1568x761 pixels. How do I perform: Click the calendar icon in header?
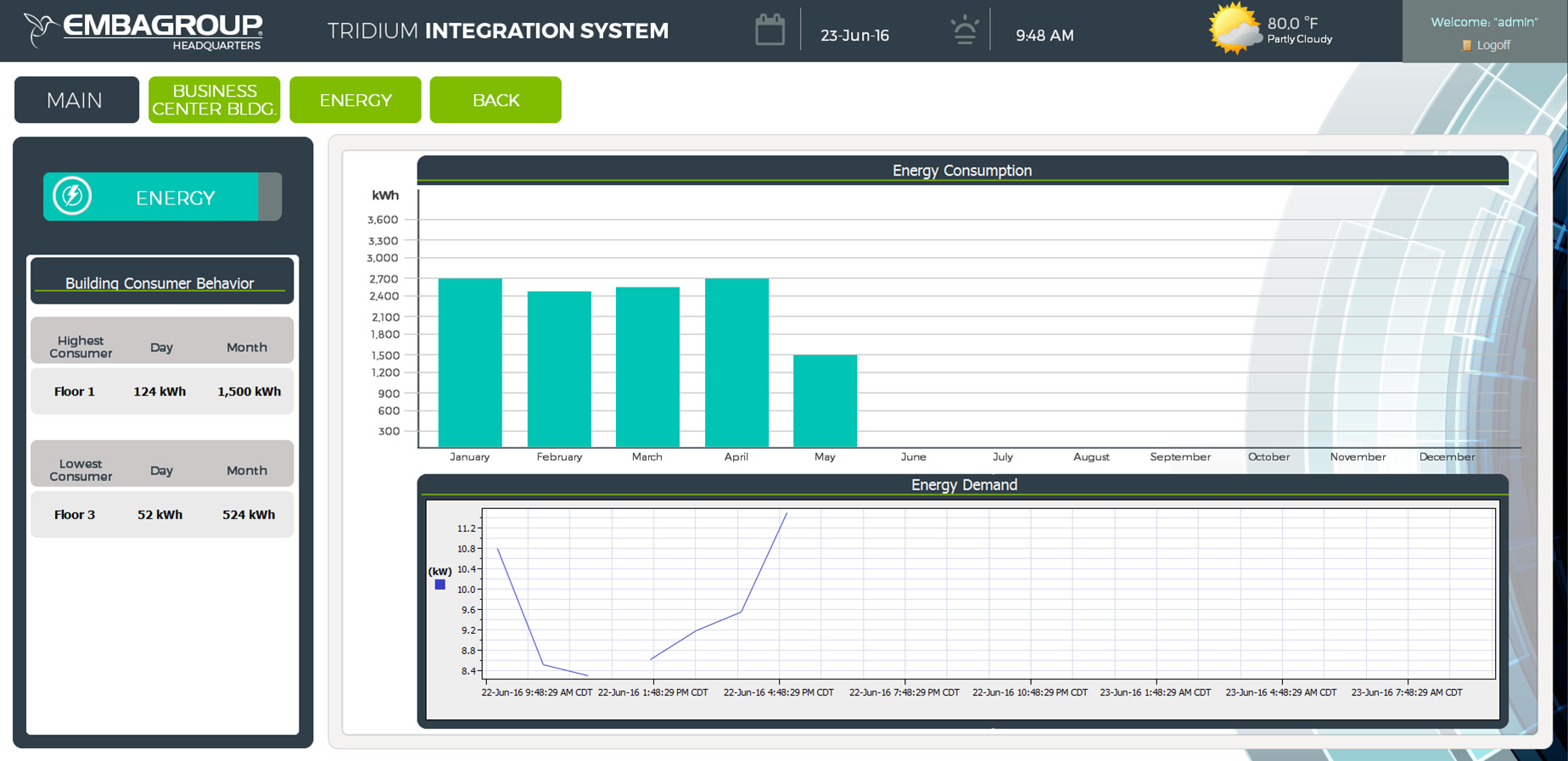770,30
